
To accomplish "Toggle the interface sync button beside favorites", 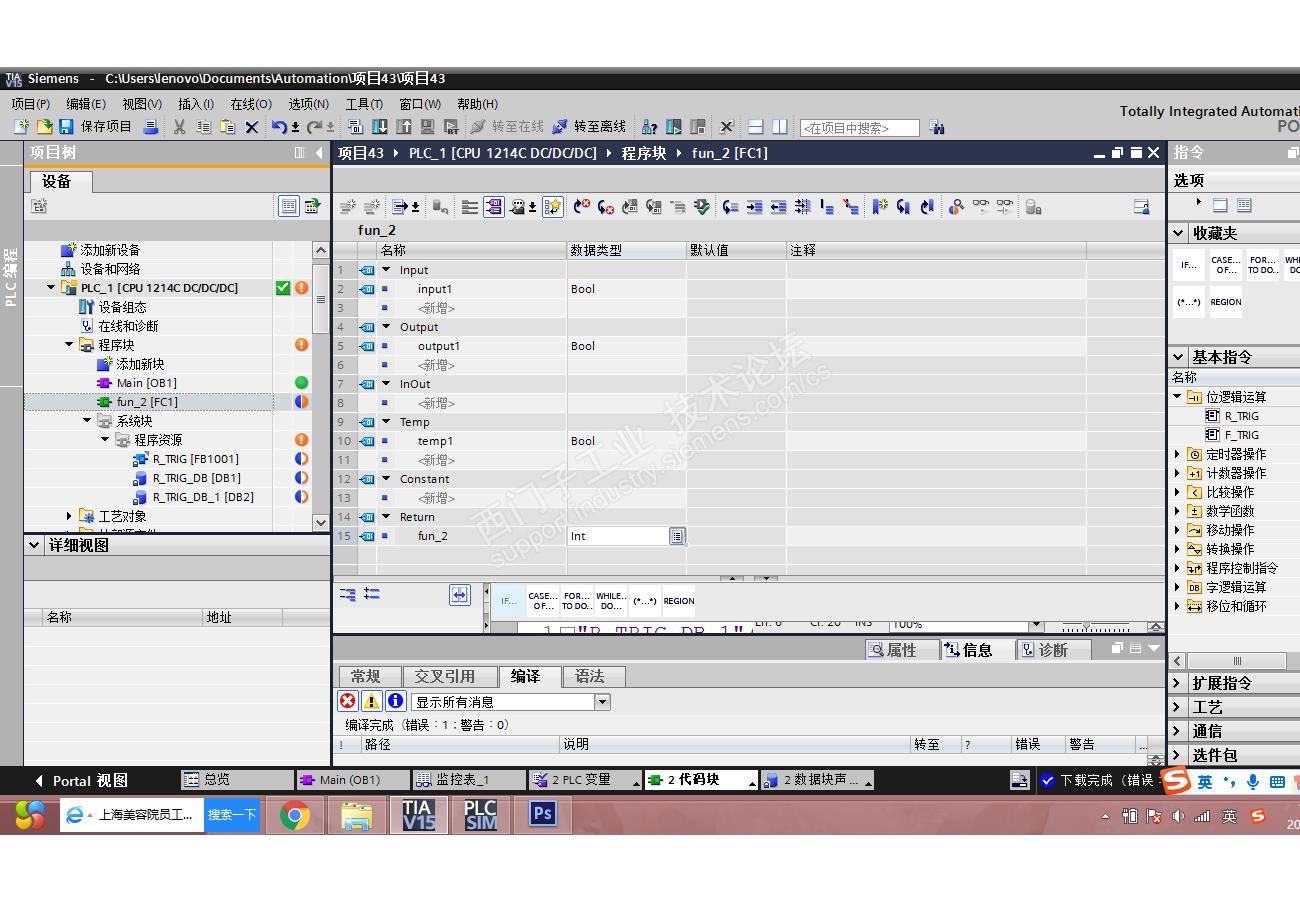I will 459,595.
